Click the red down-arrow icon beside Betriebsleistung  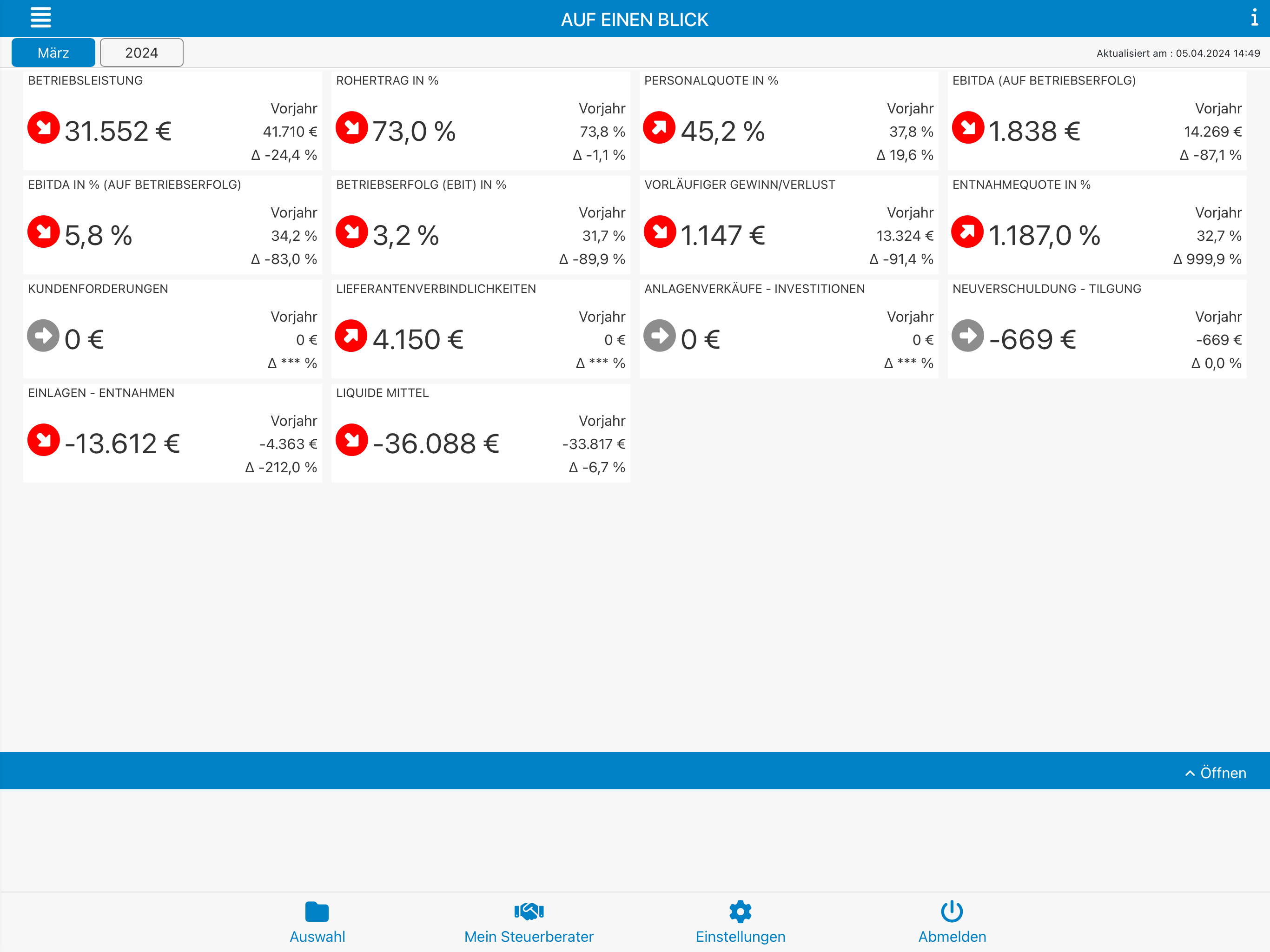44,127
